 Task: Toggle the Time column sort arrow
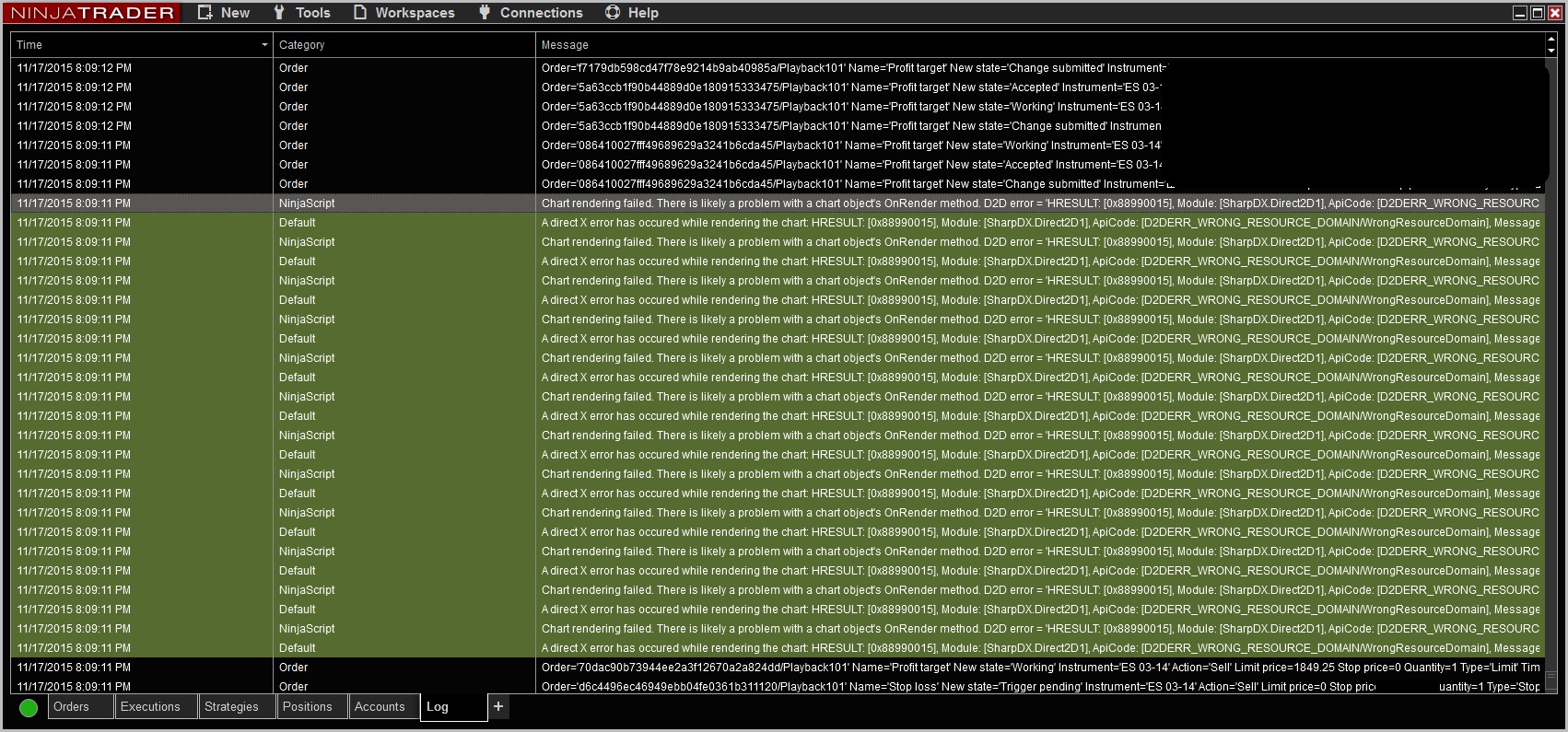pos(264,45)
